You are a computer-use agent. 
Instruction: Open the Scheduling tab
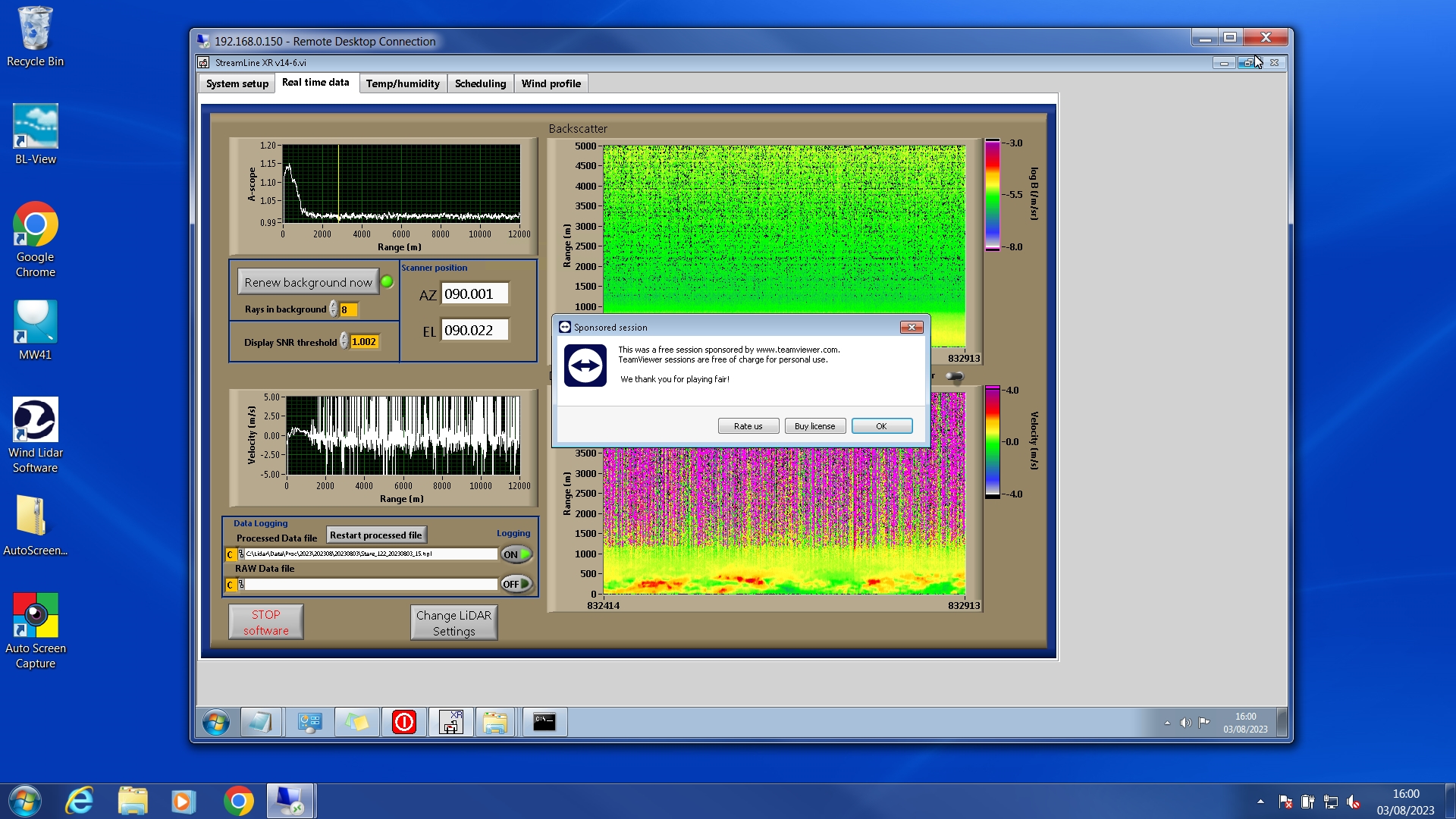(480, 83)
